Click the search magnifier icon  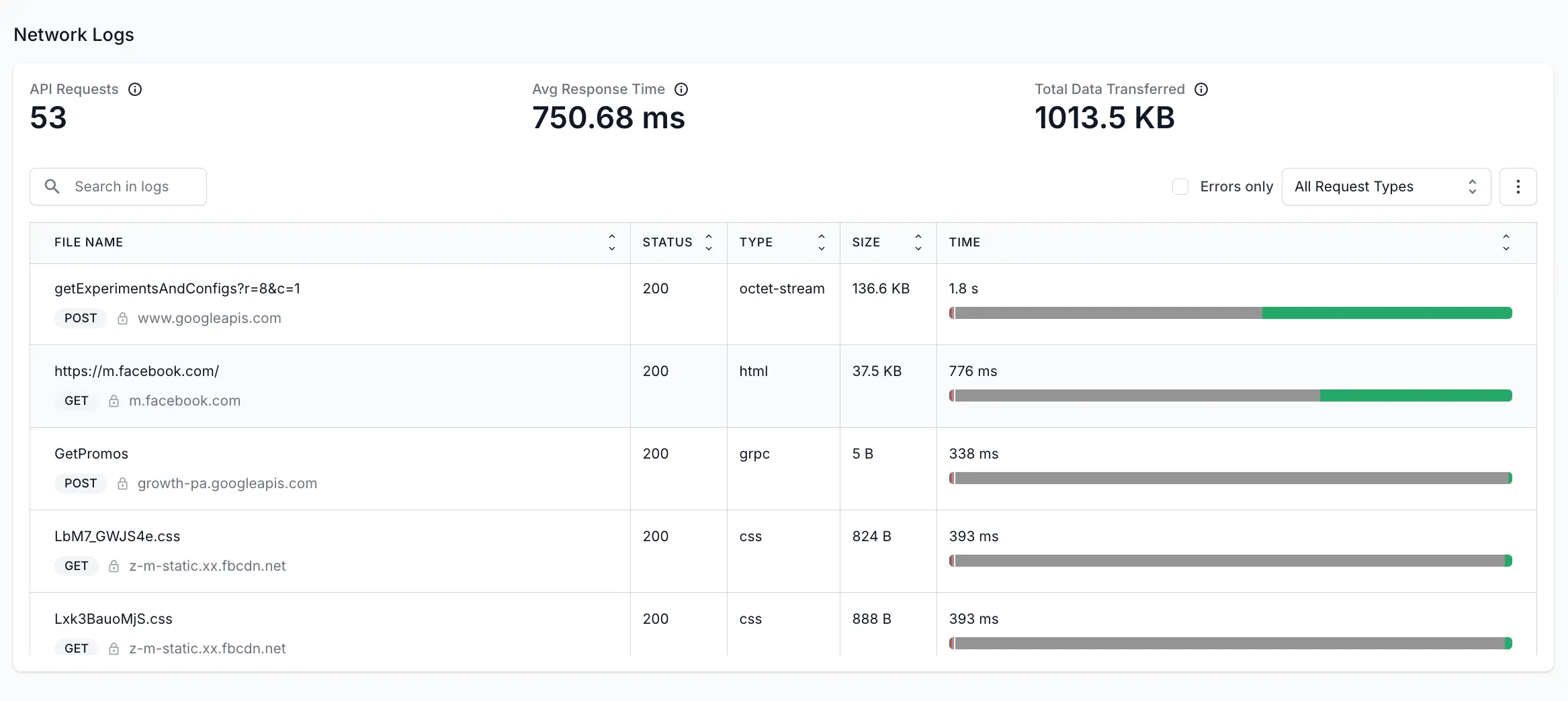click(52, 187)
